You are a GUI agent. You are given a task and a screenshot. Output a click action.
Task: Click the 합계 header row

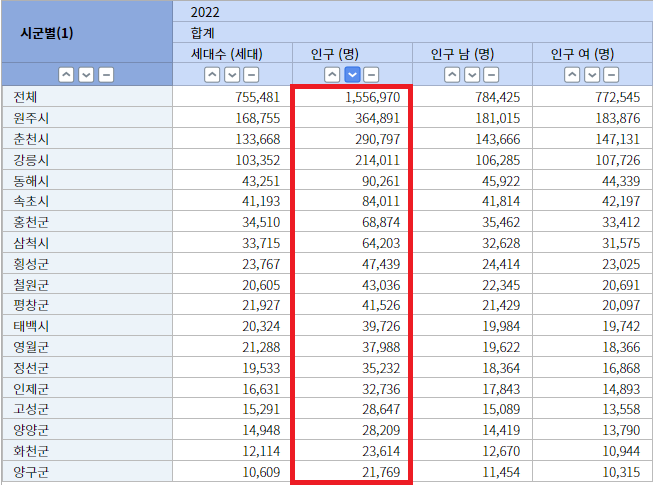[413, 32]
